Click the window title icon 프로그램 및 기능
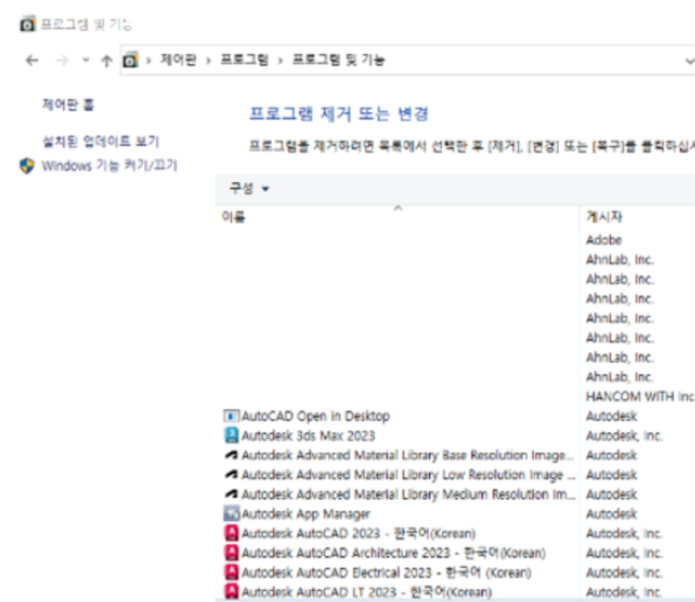 [x=27, y=24]
